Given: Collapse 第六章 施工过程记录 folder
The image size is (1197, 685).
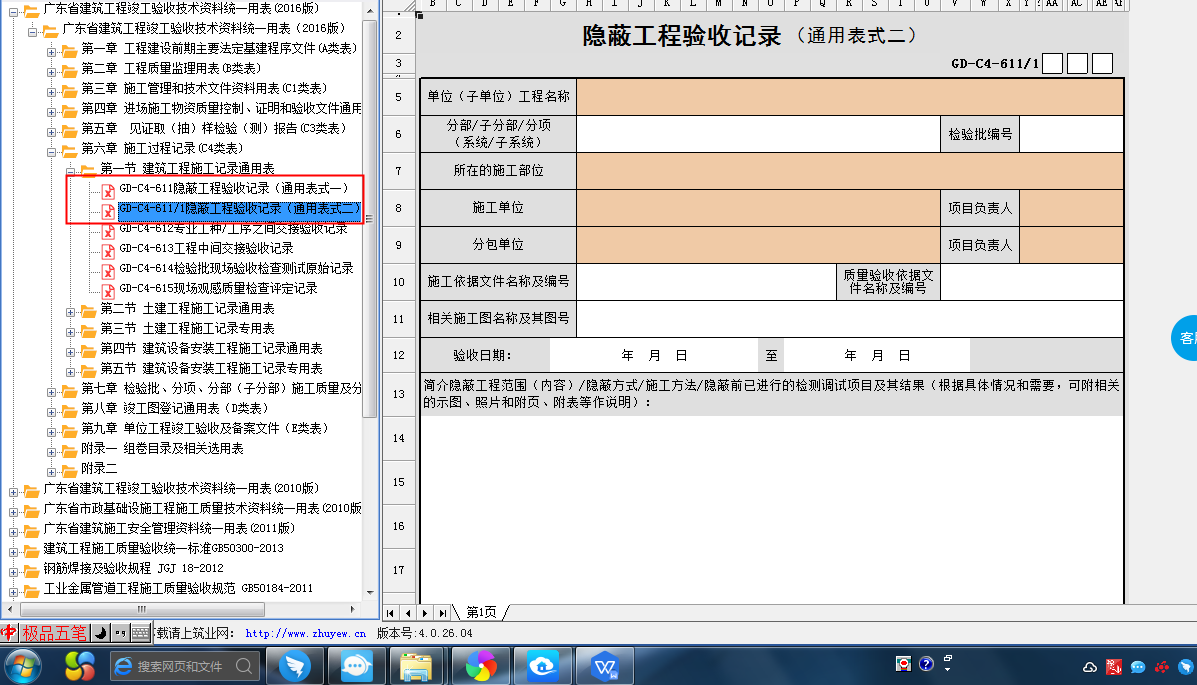Looking at the screenshot, I should (x=50, y=149).
